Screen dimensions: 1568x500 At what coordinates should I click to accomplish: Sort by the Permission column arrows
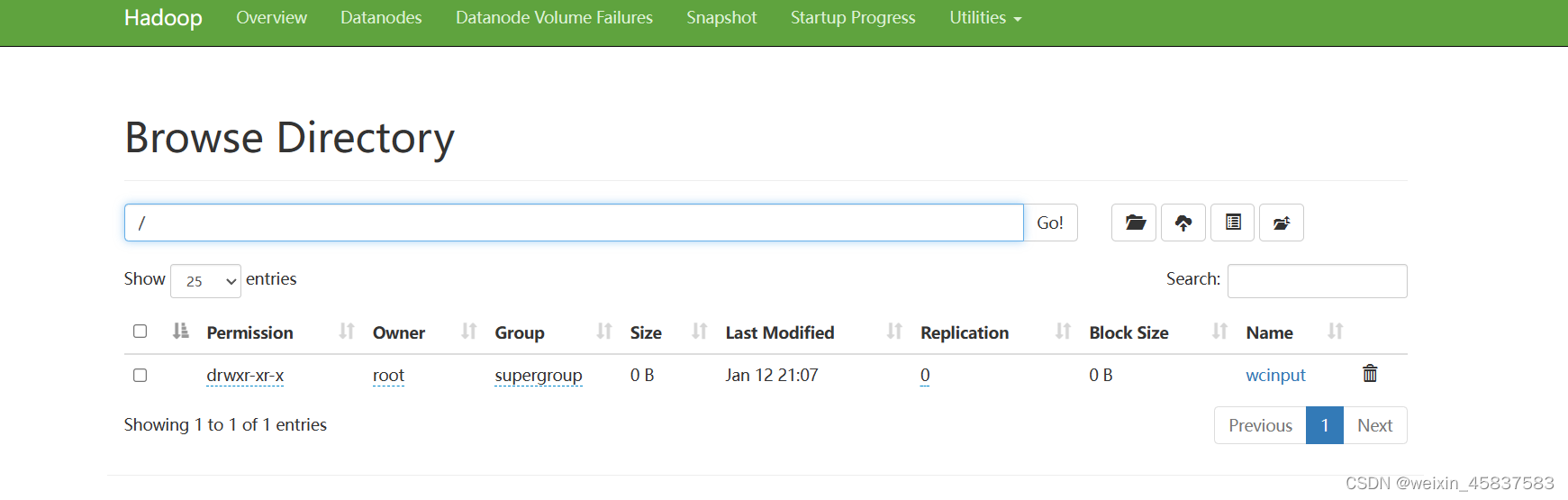[347, 332]
